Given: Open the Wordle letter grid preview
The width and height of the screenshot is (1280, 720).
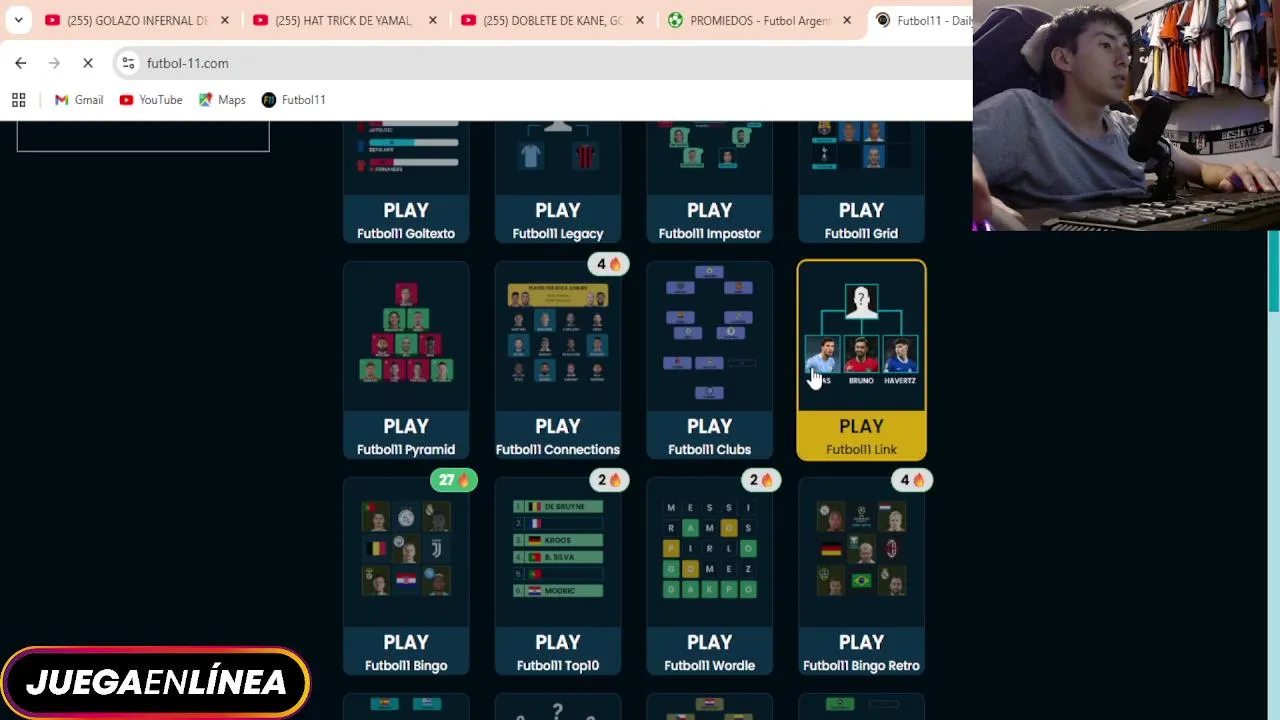Looking at the screenshot, I should click(710, 549).
